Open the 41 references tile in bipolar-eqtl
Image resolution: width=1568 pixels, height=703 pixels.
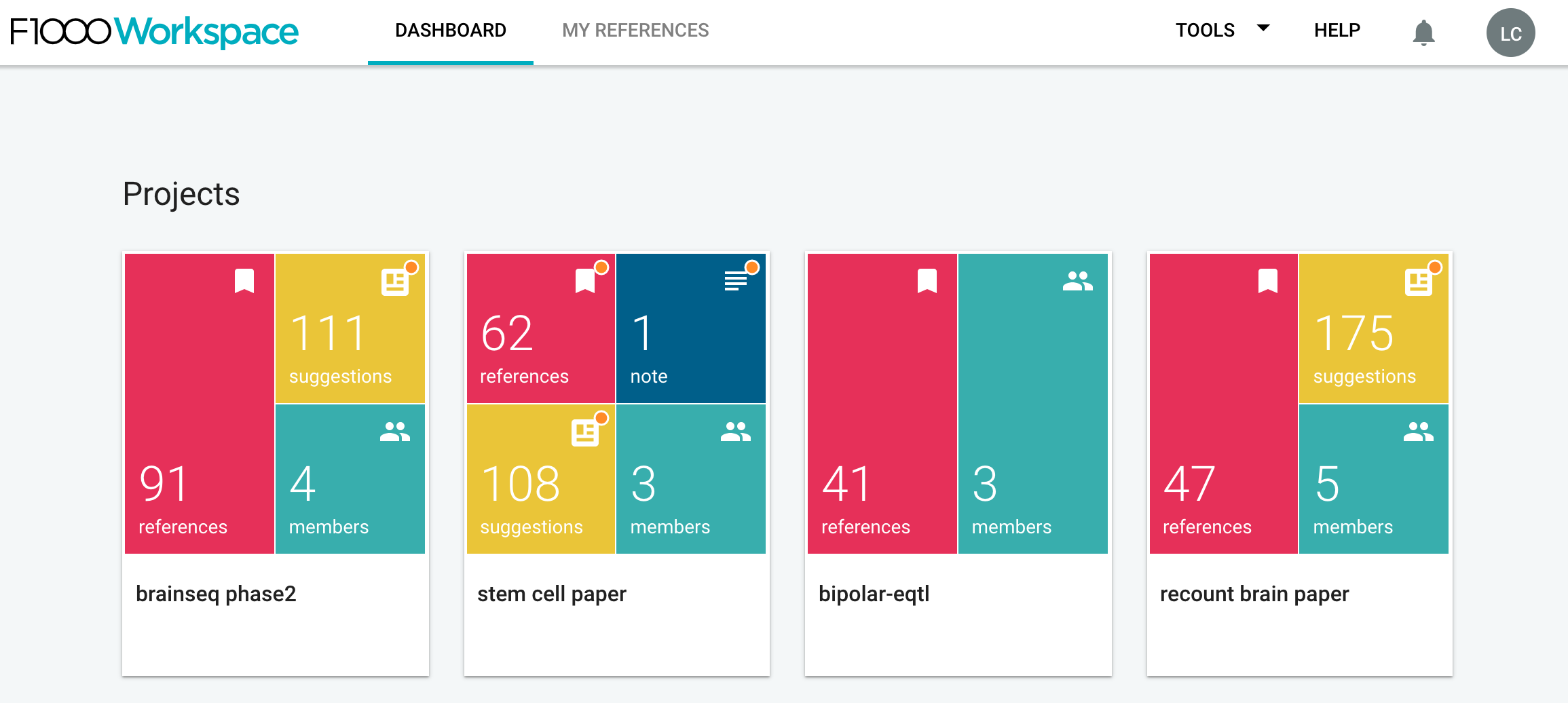(x=882, y=404)
